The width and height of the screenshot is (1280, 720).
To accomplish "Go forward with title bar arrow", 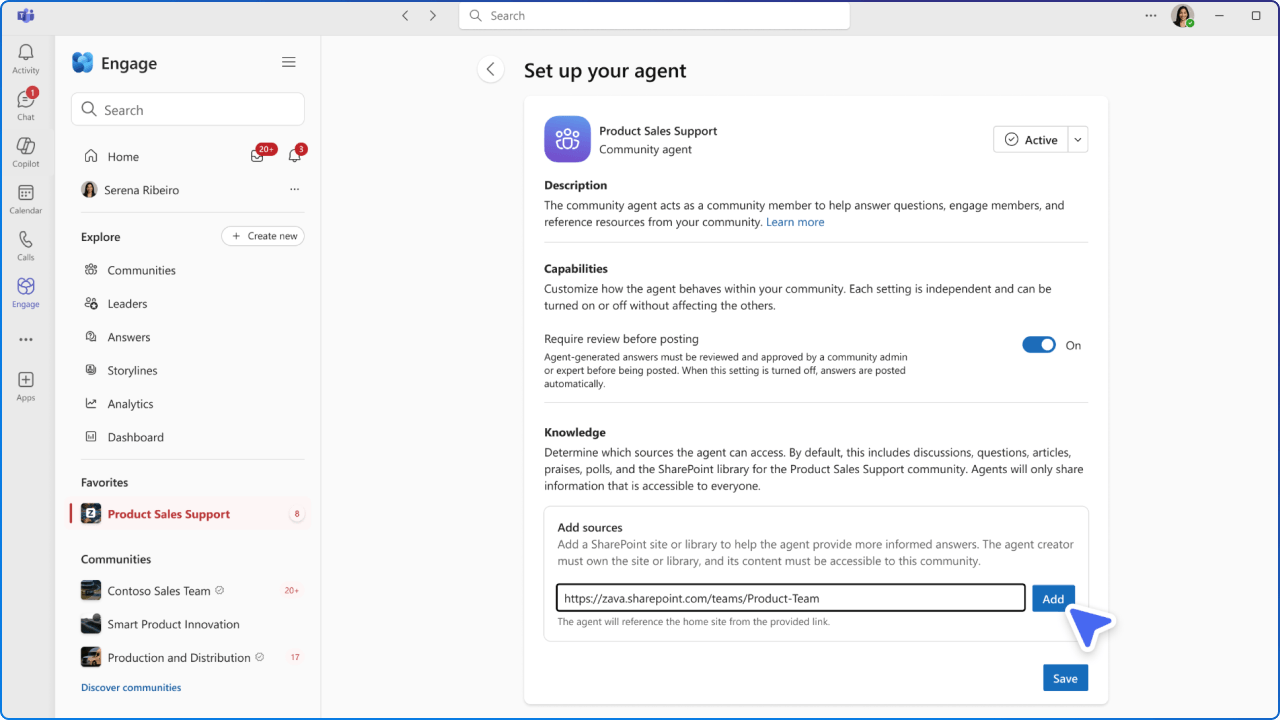I will pyautogui.click(x=433, y=16).
